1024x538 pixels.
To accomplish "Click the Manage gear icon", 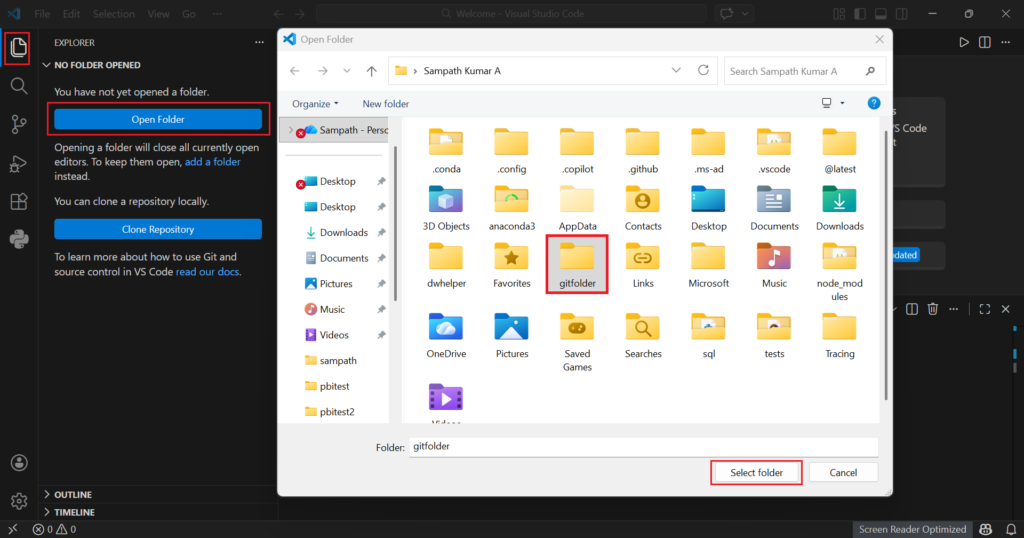I will tap(18, 501).
